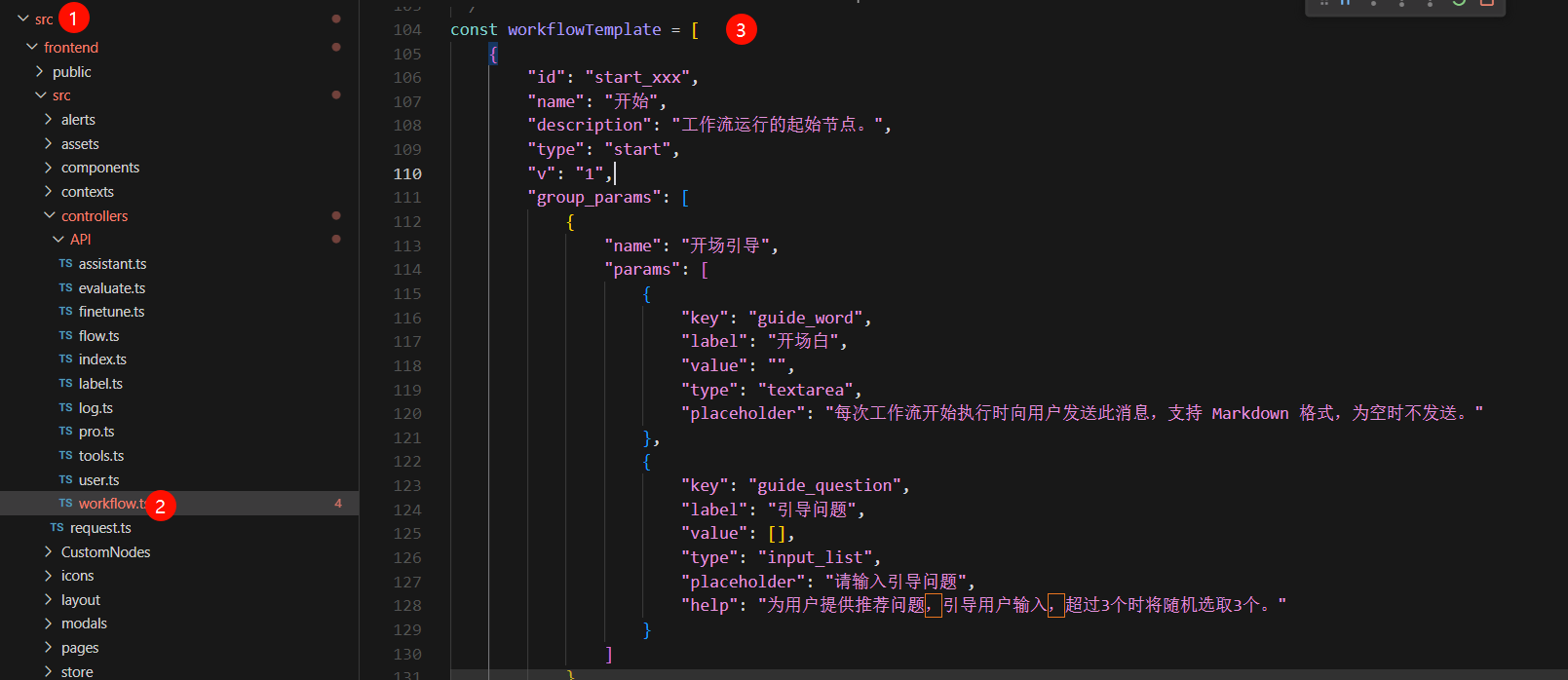Click the "start_xxx" string value
The image size is (1568, 680).
[638, 77]
